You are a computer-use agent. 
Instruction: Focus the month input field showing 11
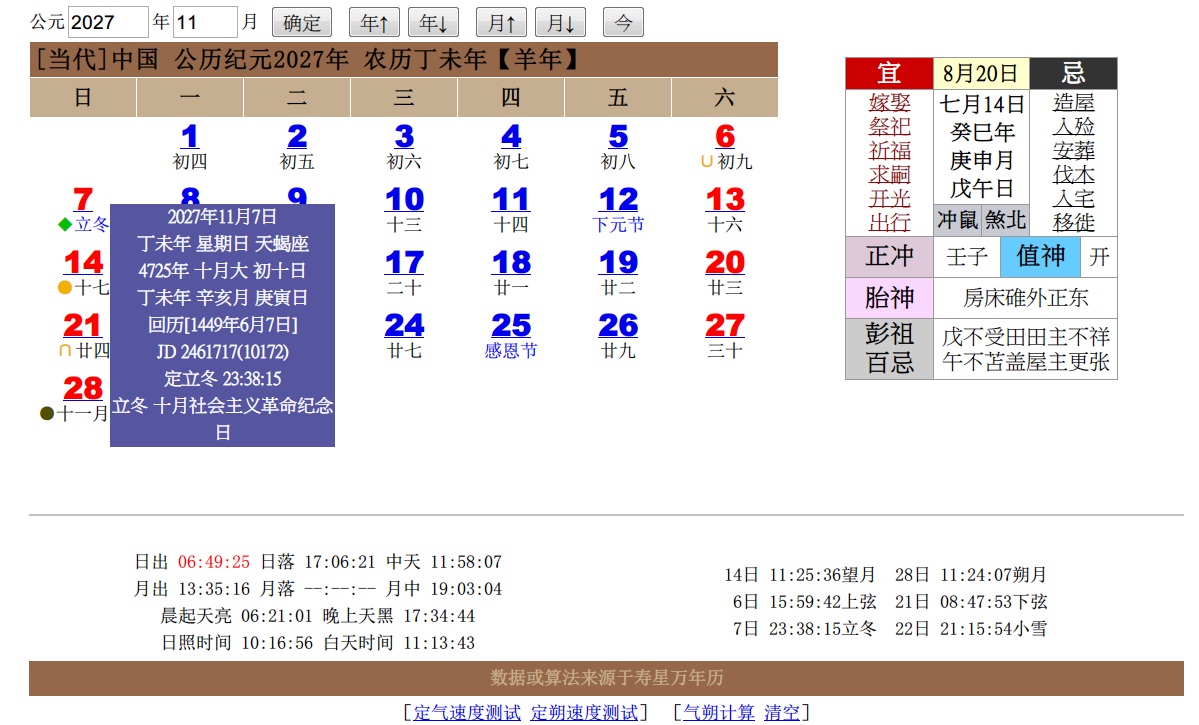[x=205, y=22]
